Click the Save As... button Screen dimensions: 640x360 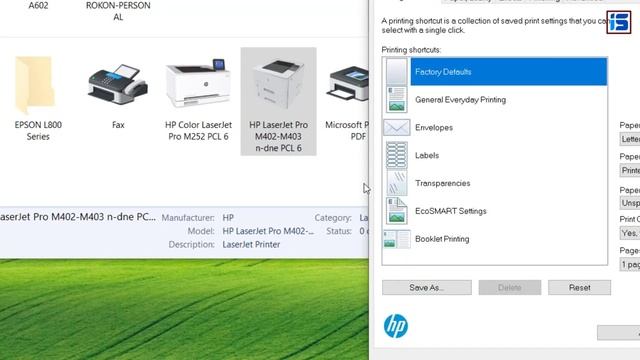427,287
